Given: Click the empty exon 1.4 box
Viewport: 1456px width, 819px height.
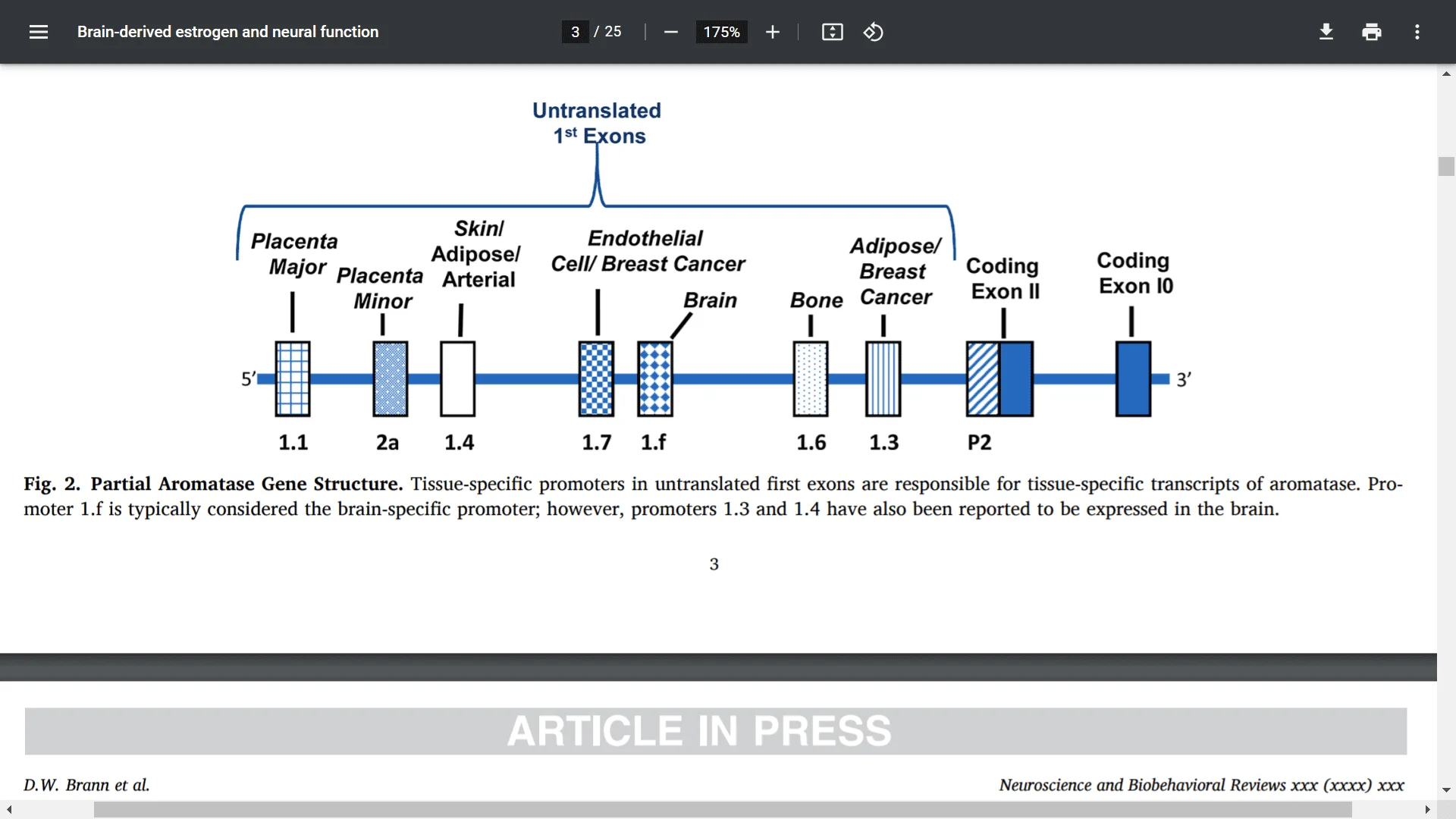Looking at the screenshot, I should [458, 378].
